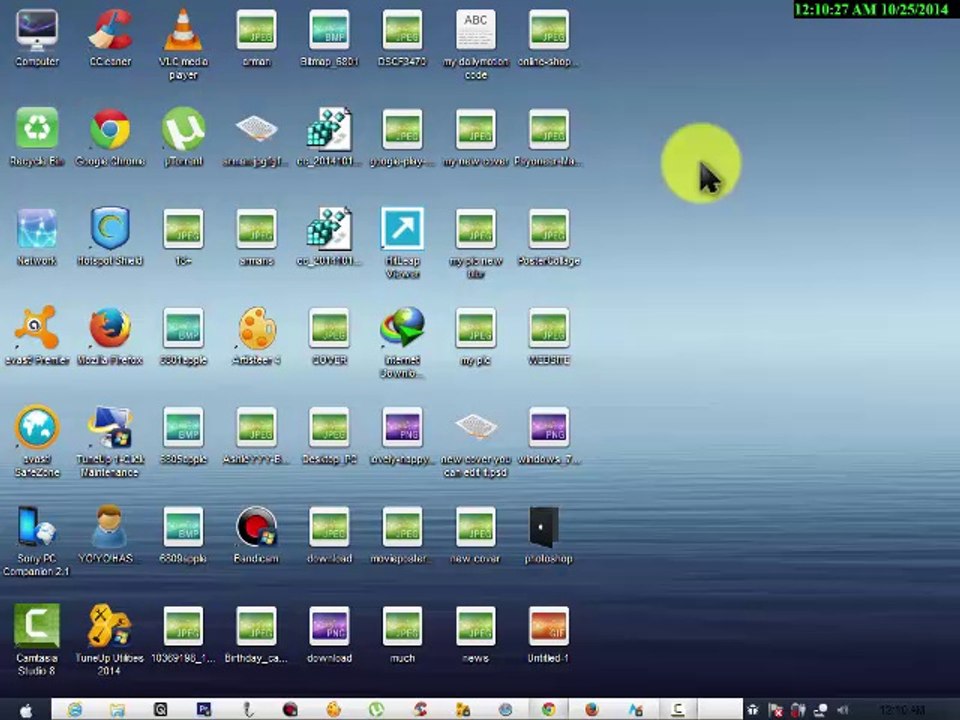Select the download PNG file
The height and width of the screenshot is (720, 960).
click(x=329, y=634)
